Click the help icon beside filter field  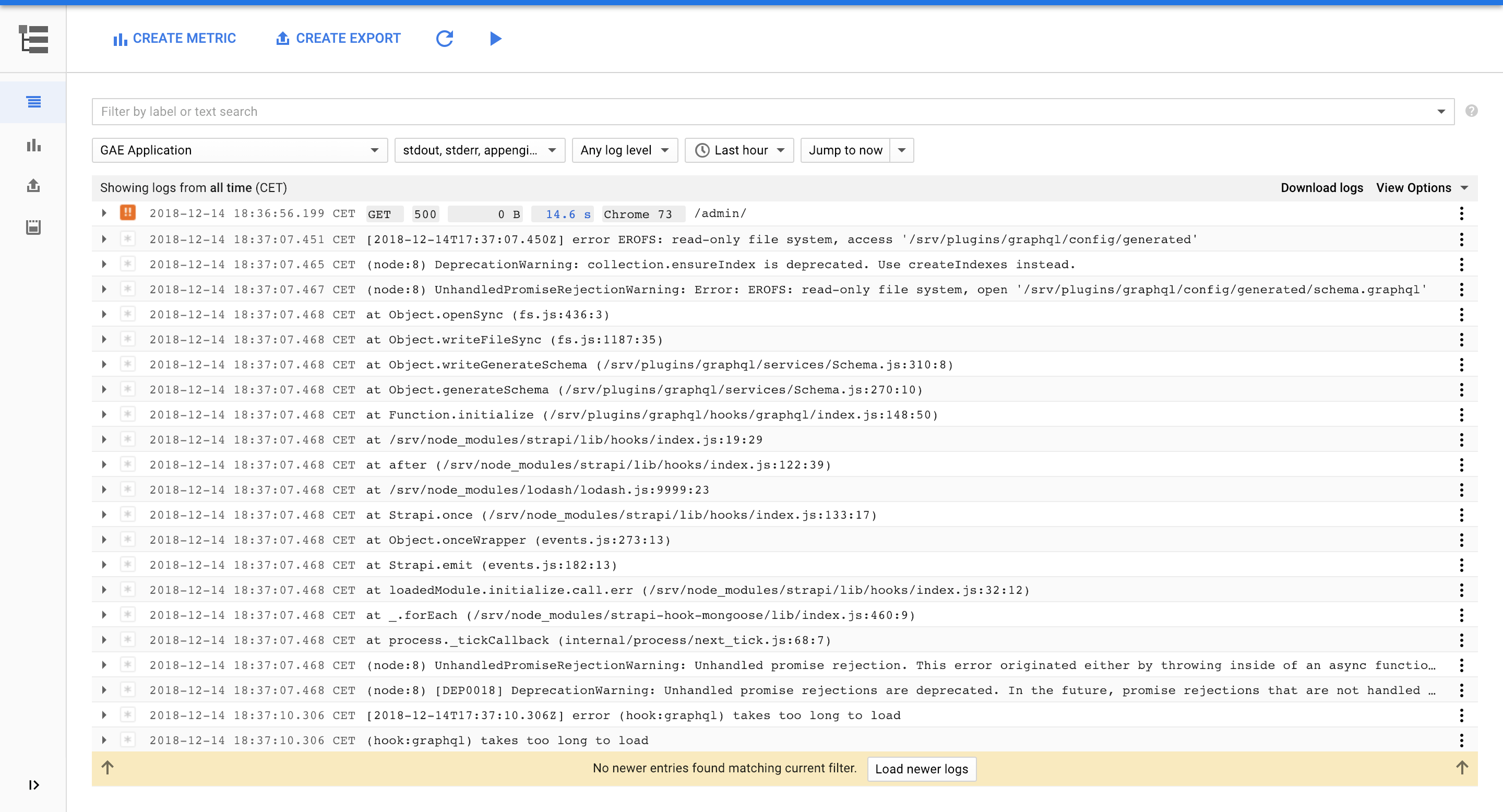1471,111
